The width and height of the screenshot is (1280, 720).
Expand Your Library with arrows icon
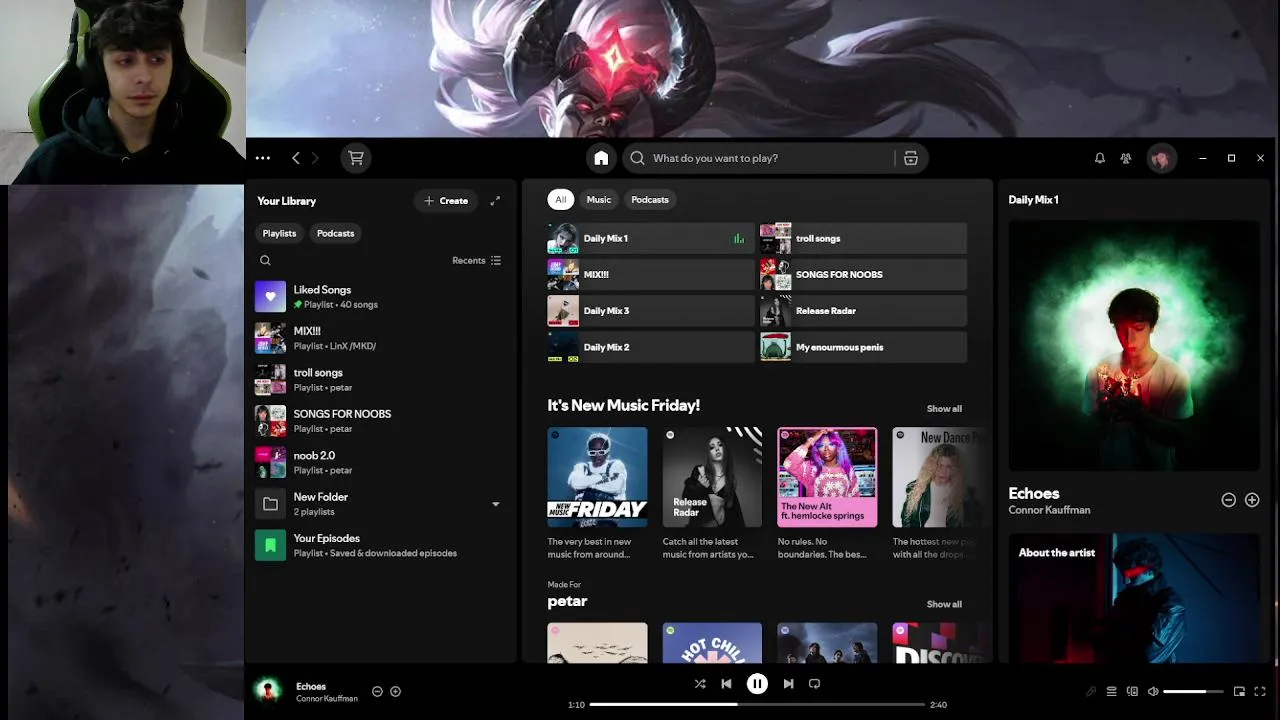(x=495, y=201)
